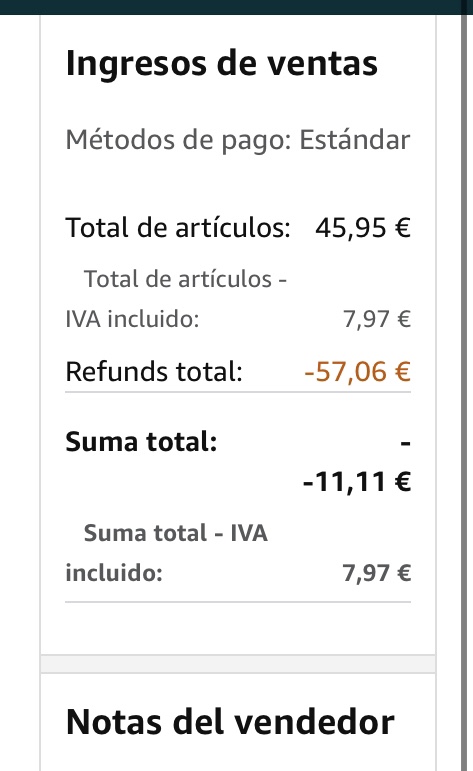Click the Suma total label
This screenshot has width=473, height=771.
[142, 442]
